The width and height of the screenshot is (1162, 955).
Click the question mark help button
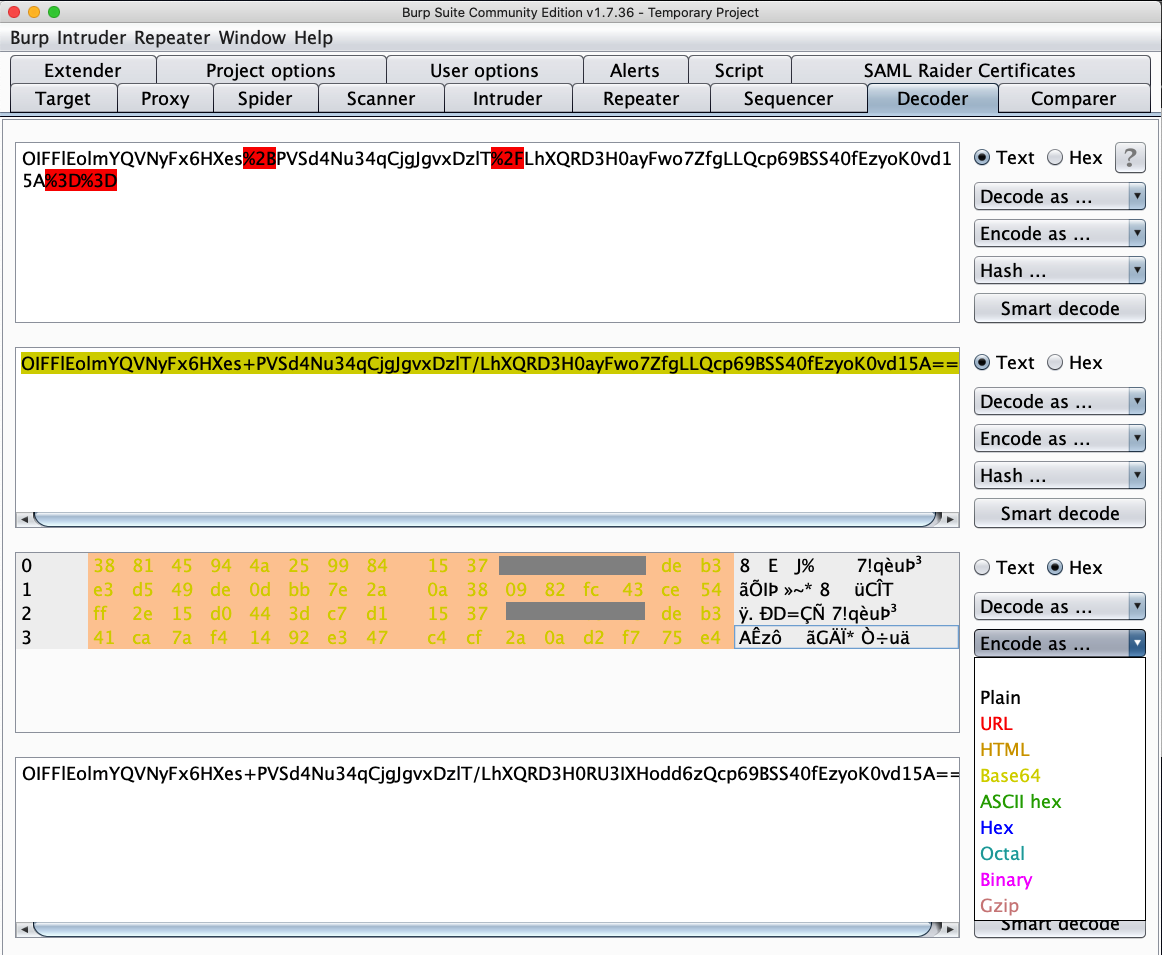(1130, 158)
